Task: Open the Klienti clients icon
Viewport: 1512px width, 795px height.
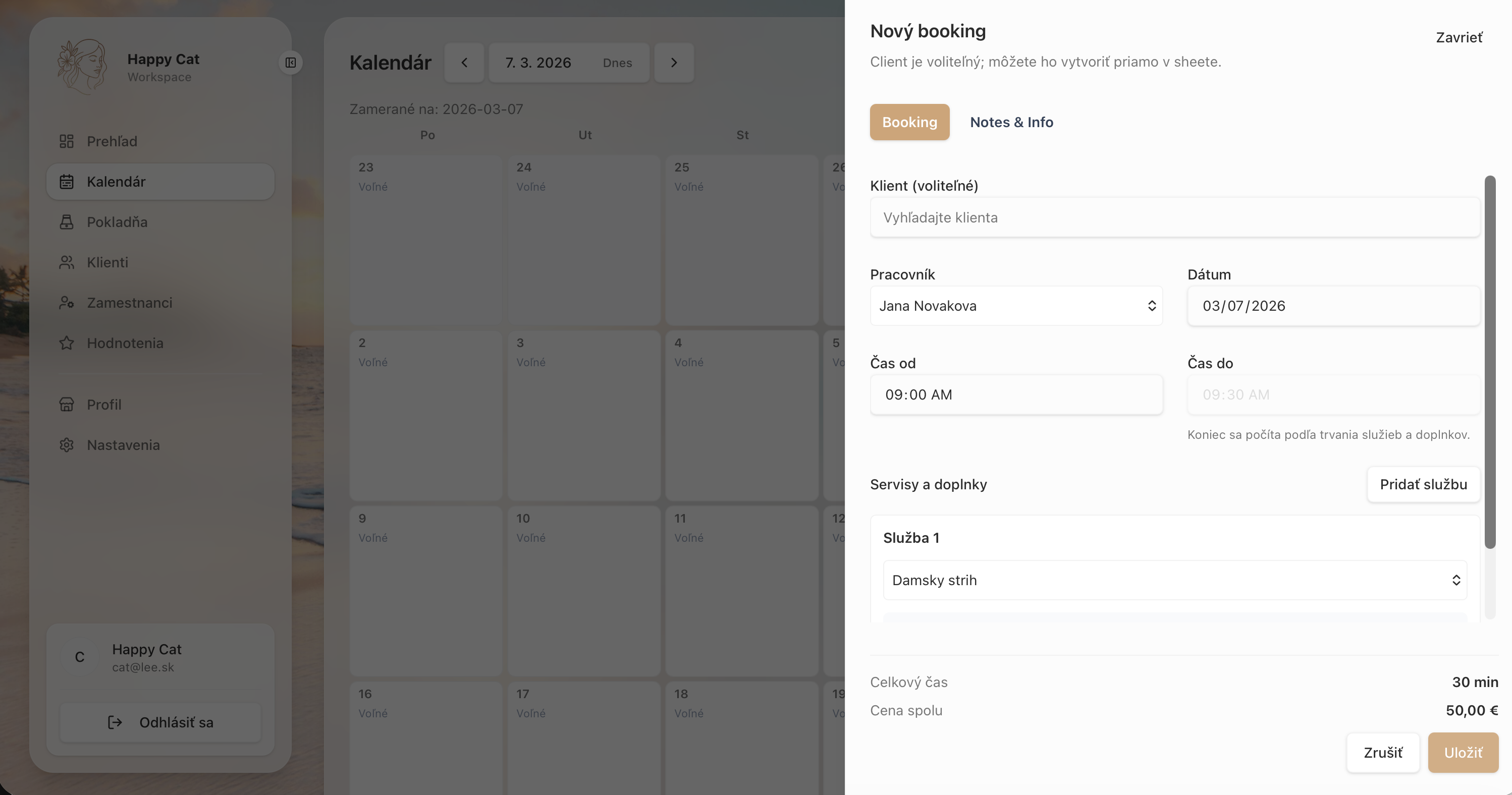Action: 66,262
